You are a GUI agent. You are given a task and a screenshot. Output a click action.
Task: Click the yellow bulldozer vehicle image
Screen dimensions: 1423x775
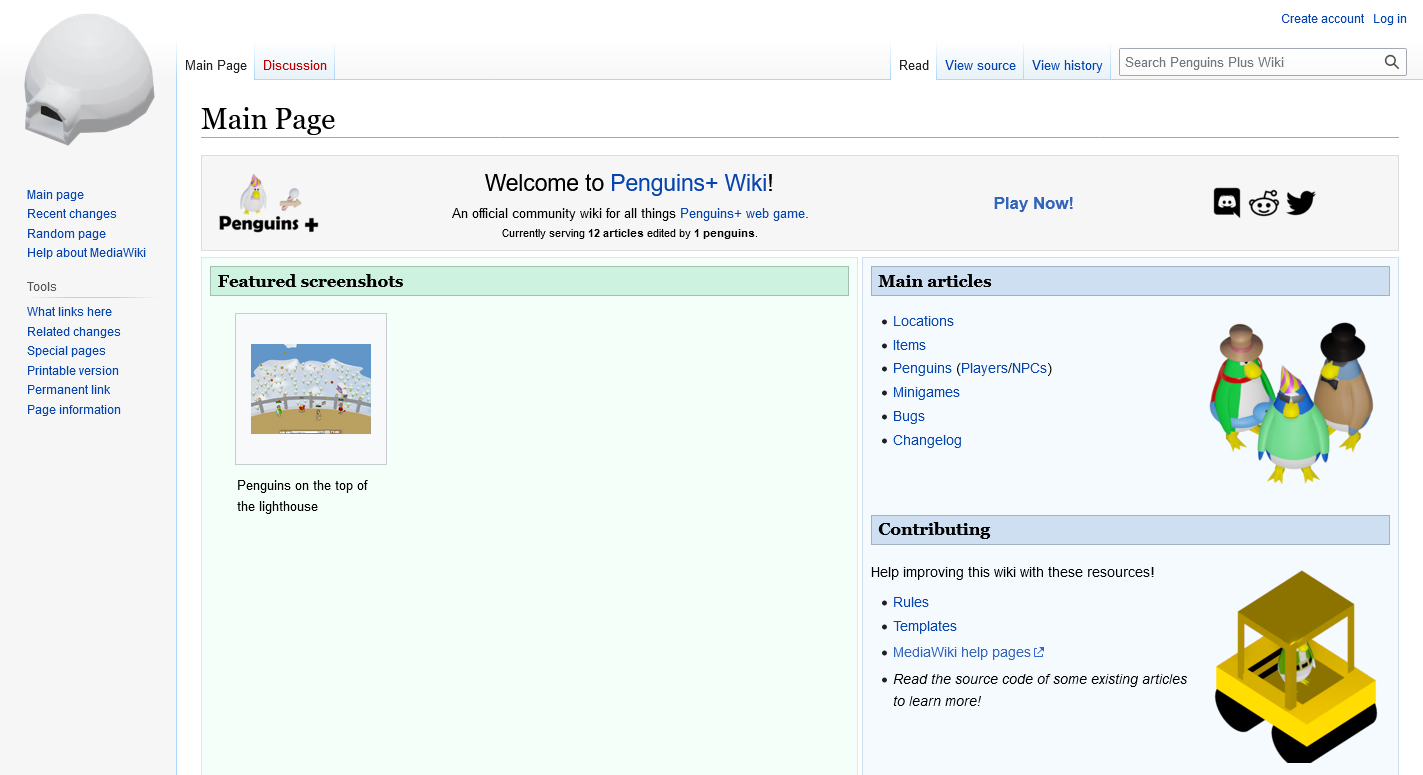tap(1296, 666)
